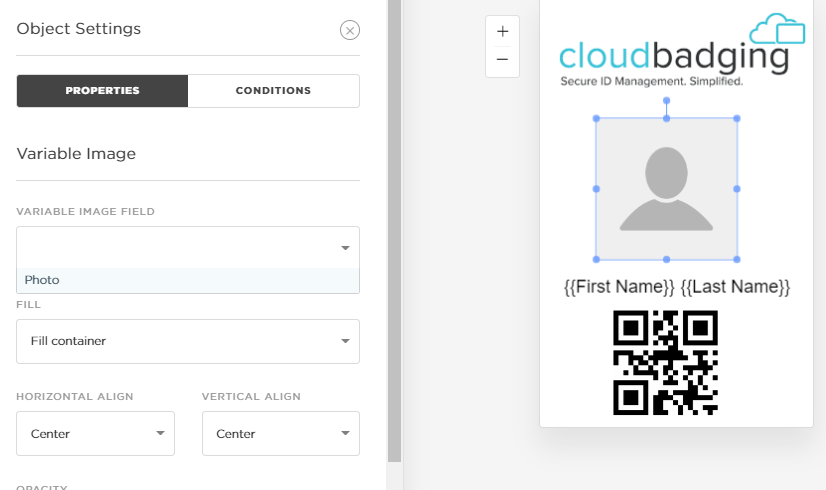Click the left-middle resize handle of photo
Screen dimensions: 826x490
point(596,189)
